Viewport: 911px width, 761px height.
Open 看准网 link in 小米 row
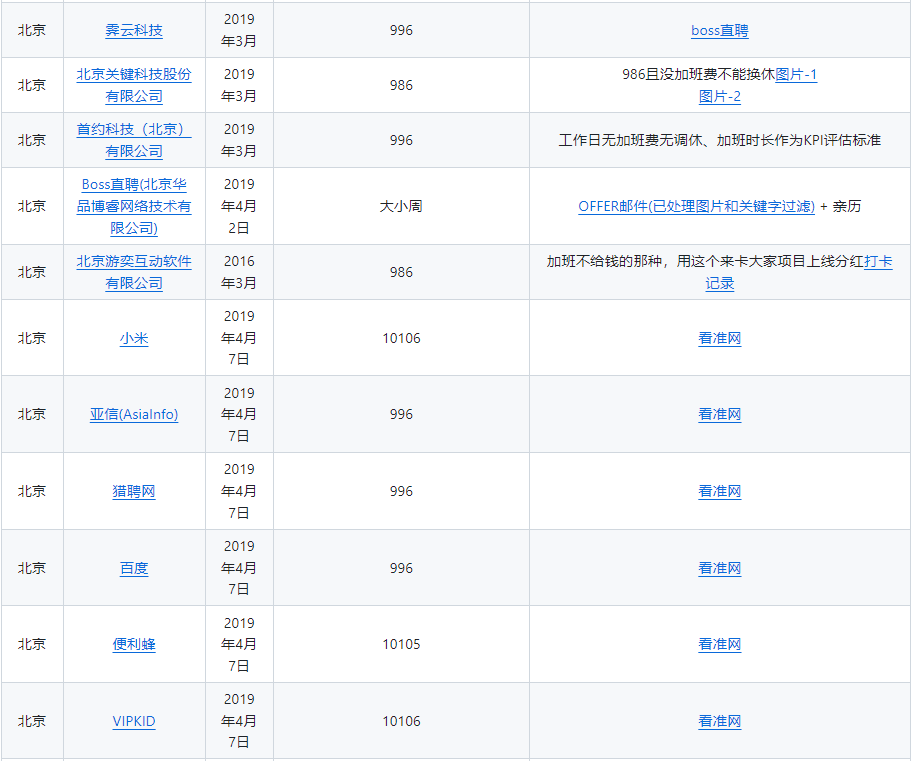[x=719, y=338]
